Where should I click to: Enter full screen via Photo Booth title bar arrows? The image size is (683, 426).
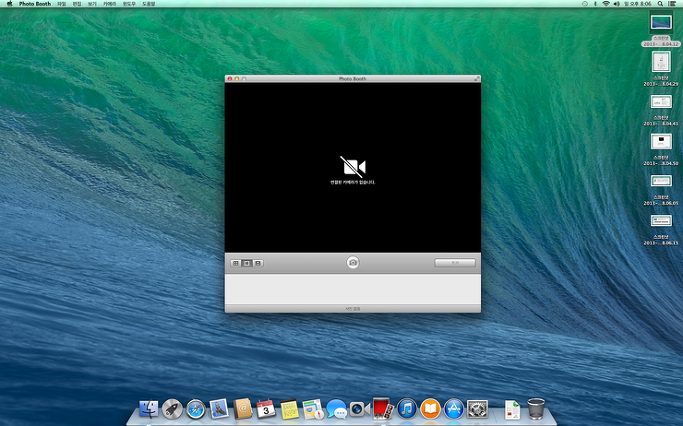click(x=477, y=78)
